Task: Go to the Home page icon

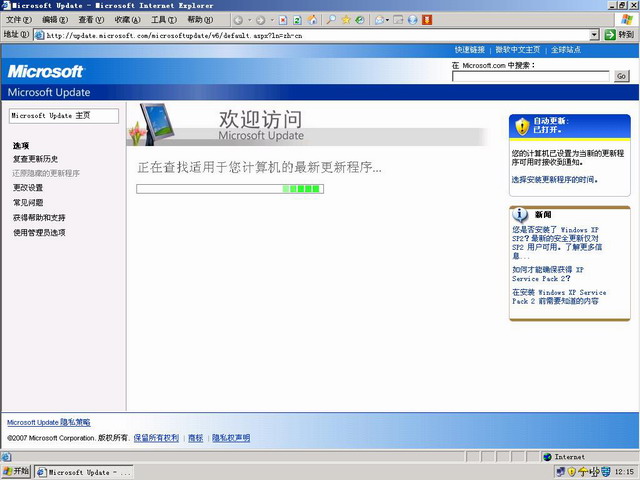Action: coord(312,20)
